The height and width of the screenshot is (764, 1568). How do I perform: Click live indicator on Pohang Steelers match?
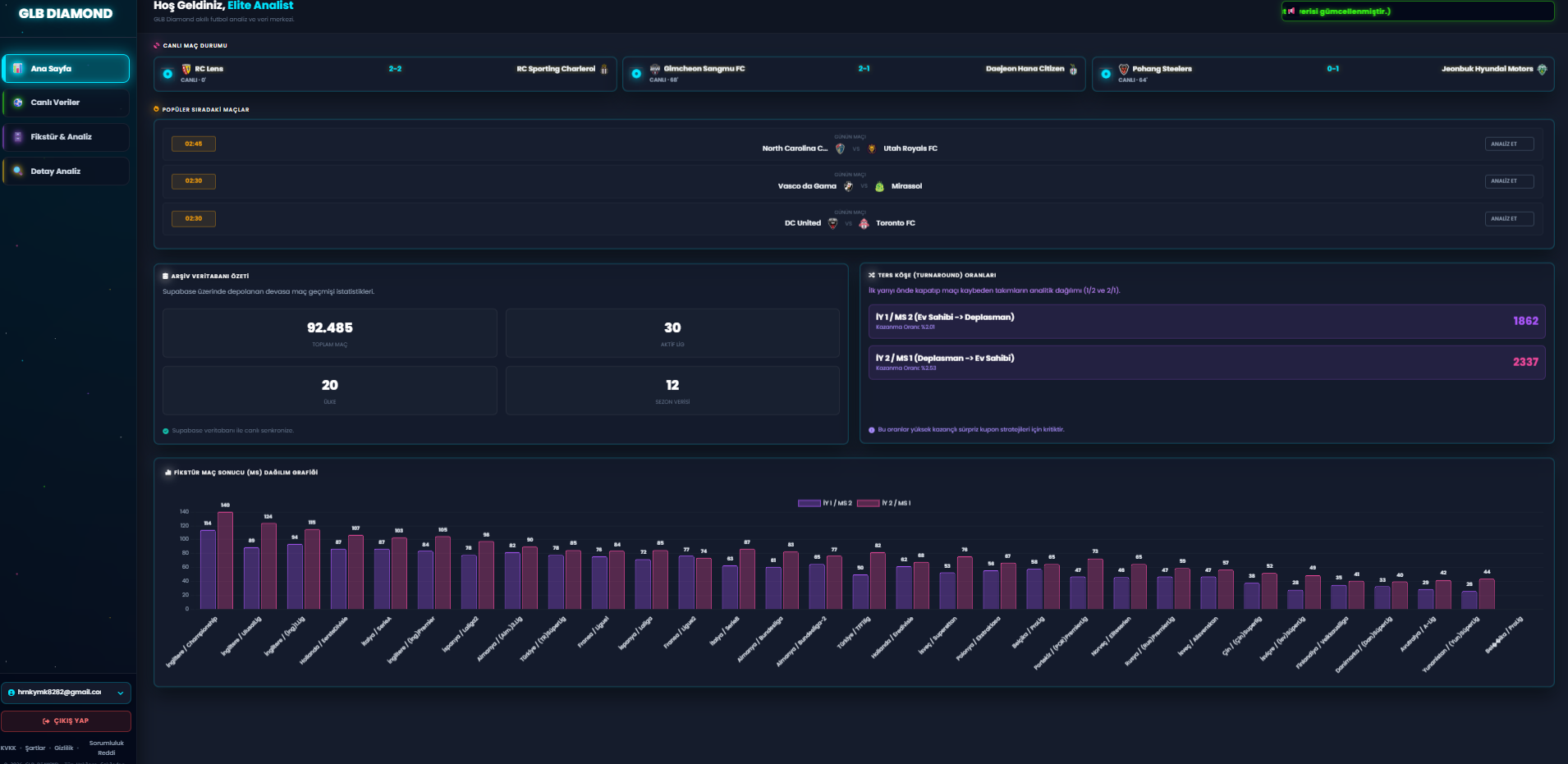tap(1106, 74)
